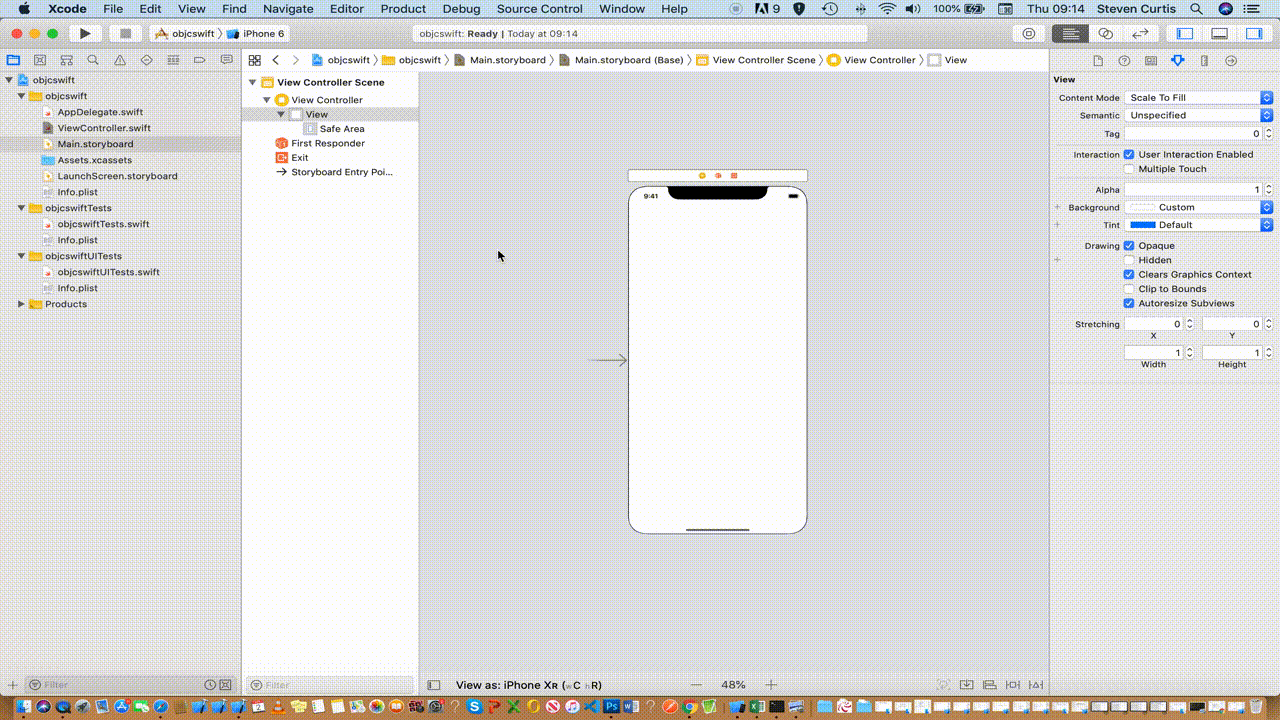
Task: Select the iPhone 6 run destination
Action: (x=255, y=34)
